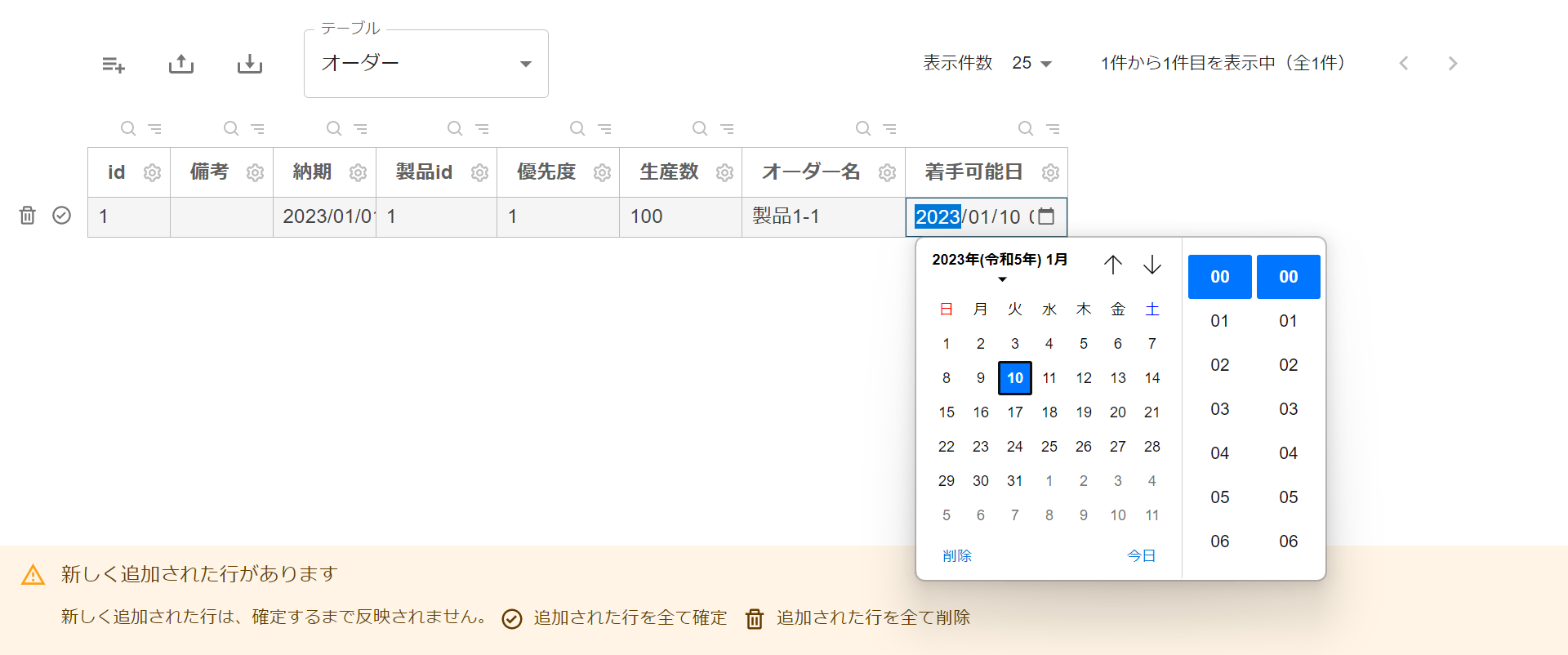Click search icon above id column
1568x655 pixels.
point(128,128)
